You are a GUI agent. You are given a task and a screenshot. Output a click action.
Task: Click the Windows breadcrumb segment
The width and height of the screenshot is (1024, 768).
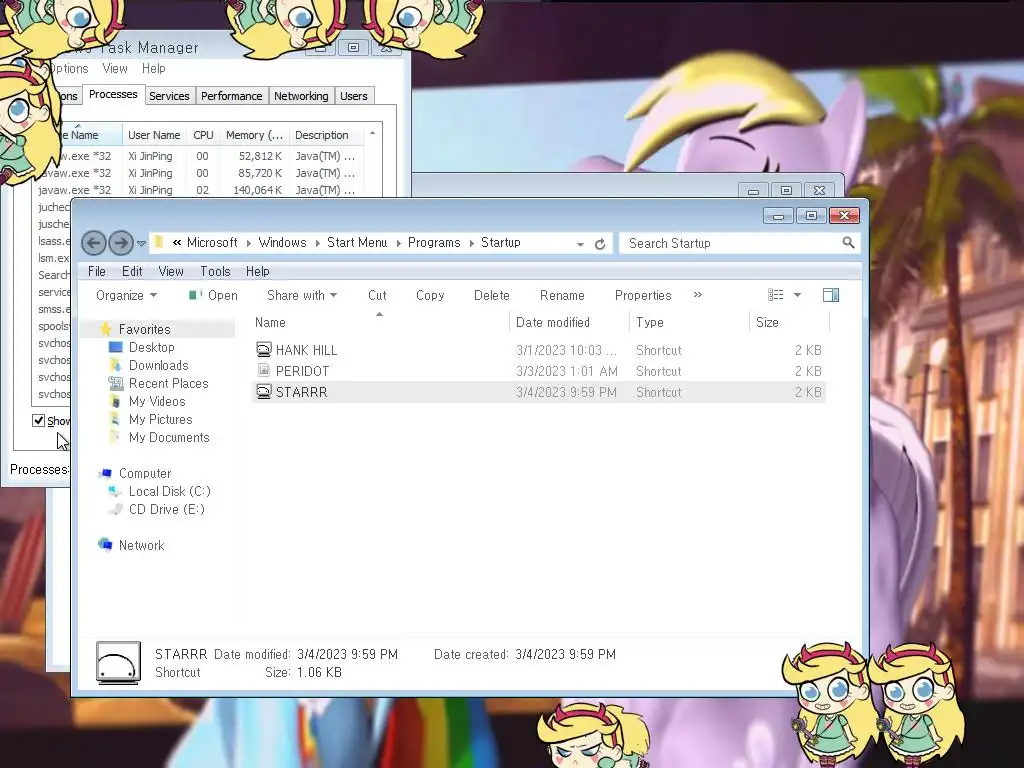(x=282, y=242)
